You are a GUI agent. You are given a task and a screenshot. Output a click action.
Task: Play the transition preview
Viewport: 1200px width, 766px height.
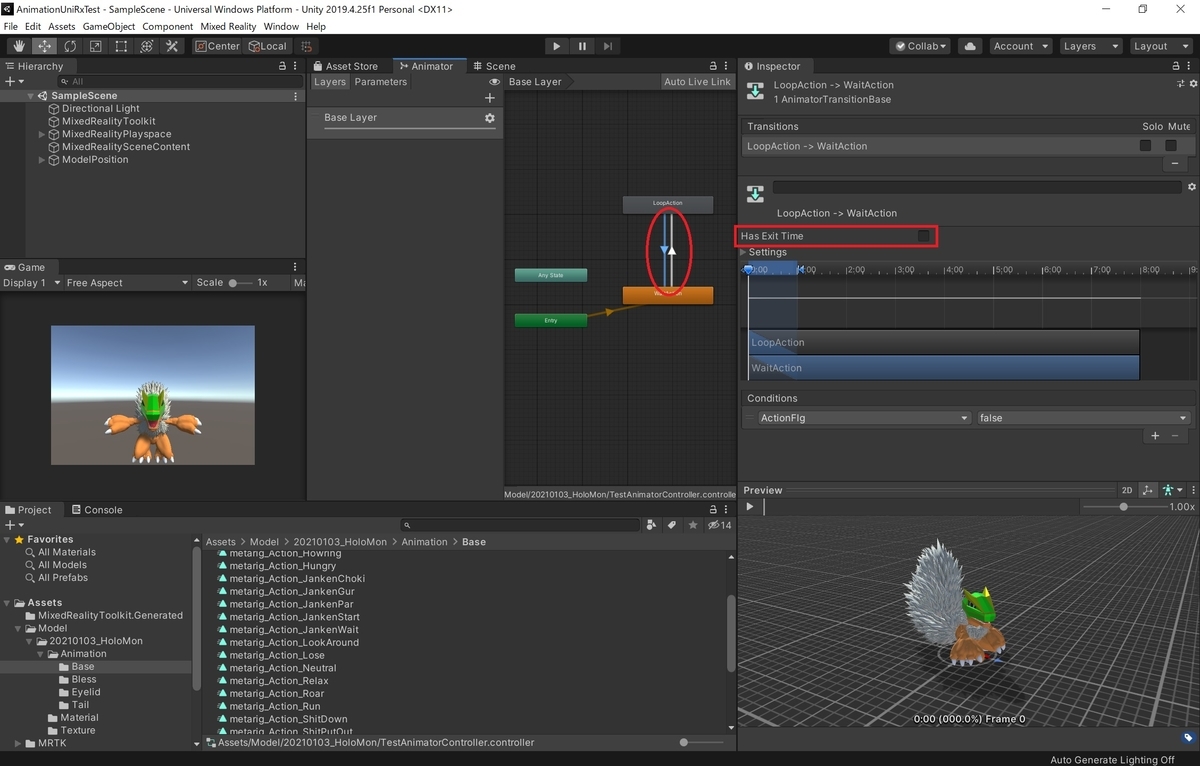point(750,507)
